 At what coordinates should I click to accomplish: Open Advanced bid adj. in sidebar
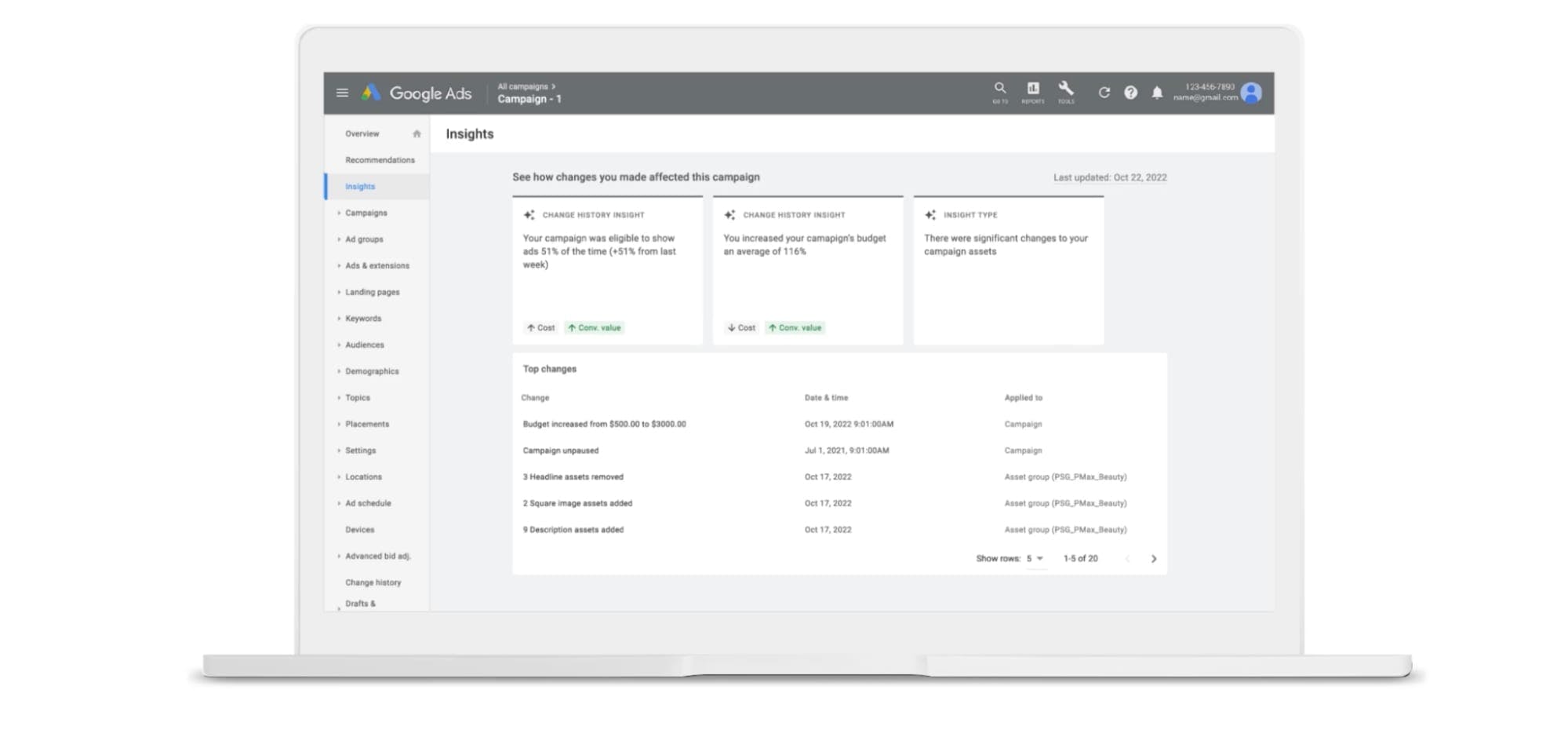coord(378,556)
